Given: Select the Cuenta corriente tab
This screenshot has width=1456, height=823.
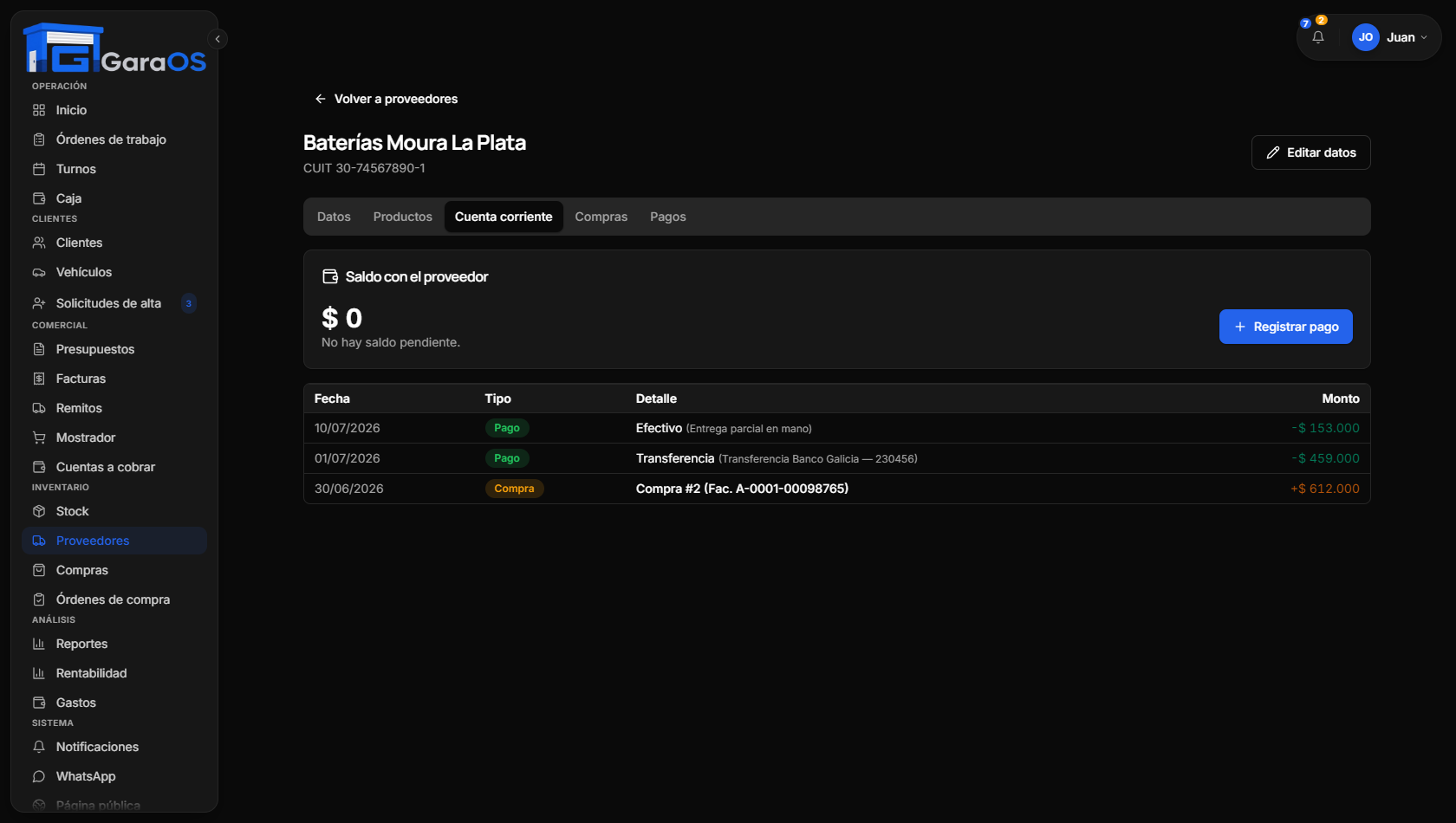Looking at the screenshot, I should click(x=504, y=217).
